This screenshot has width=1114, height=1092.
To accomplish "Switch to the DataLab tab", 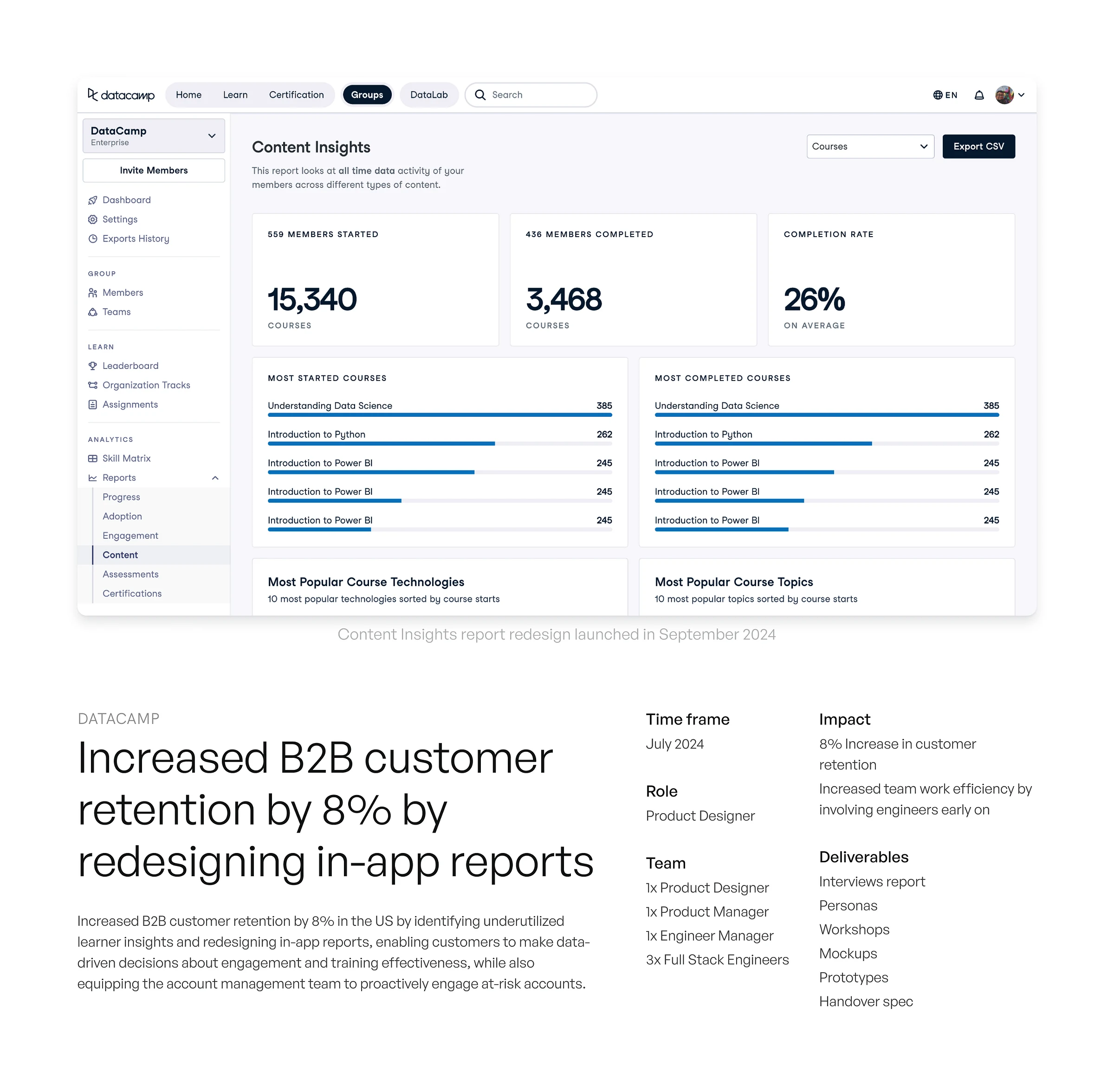I will point(428,95).
